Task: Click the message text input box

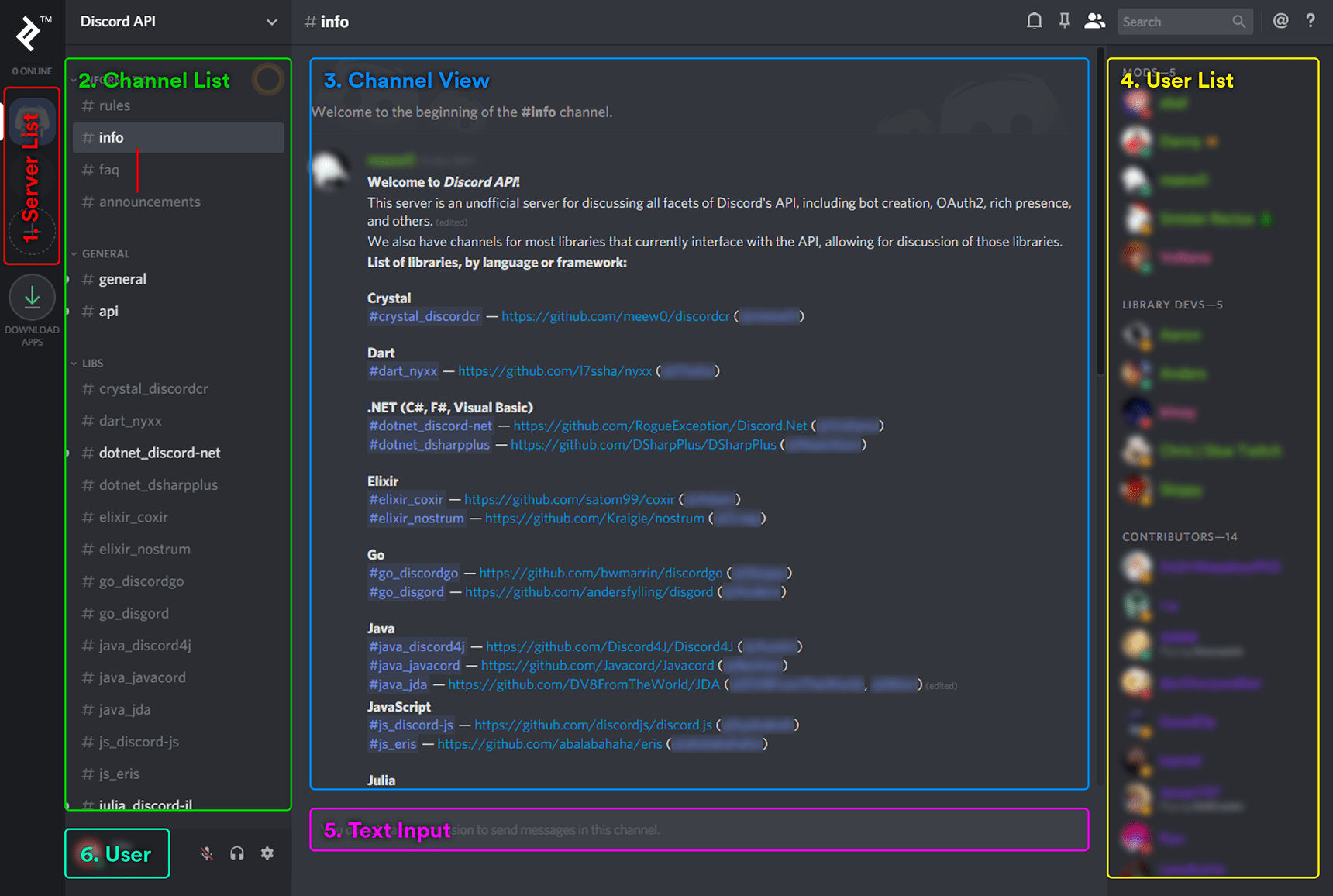Action: (697, 829)
